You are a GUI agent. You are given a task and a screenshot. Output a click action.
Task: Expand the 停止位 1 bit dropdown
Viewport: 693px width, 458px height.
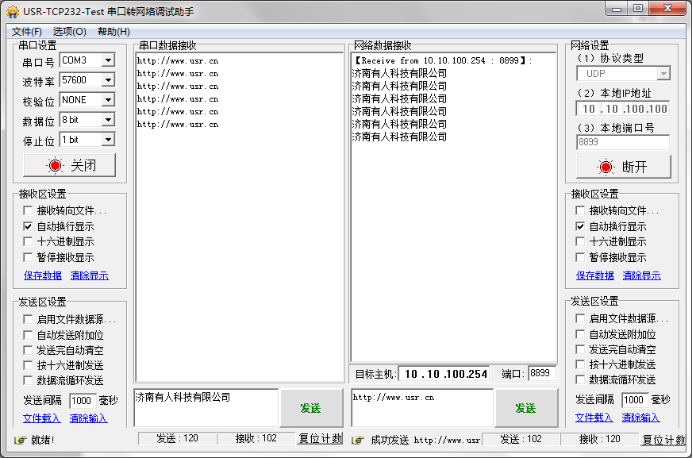108,140
